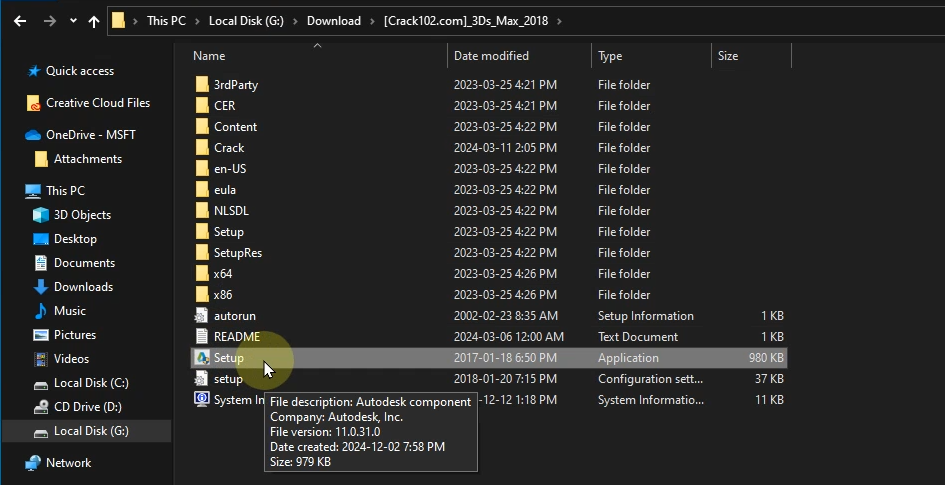The image size is (945, 485).
Task: Click Download in the address breadcrumb
Action: pos(334,21)
